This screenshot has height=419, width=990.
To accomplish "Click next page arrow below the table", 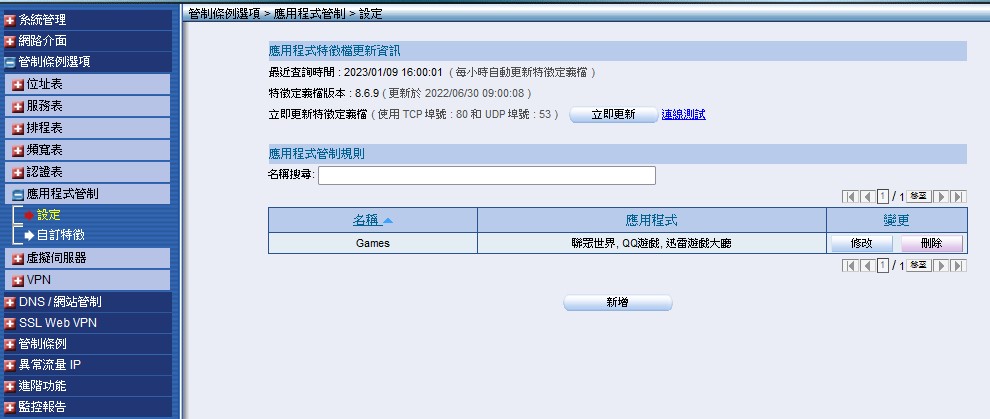I will (x=941, y=266).
